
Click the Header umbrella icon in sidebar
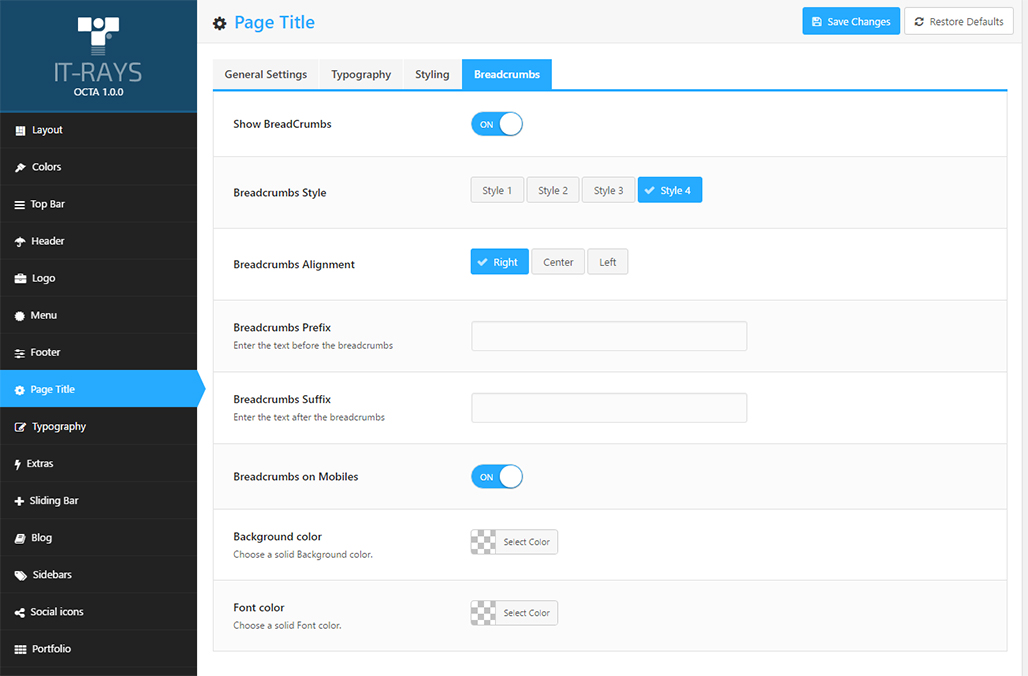pos(20,241)
